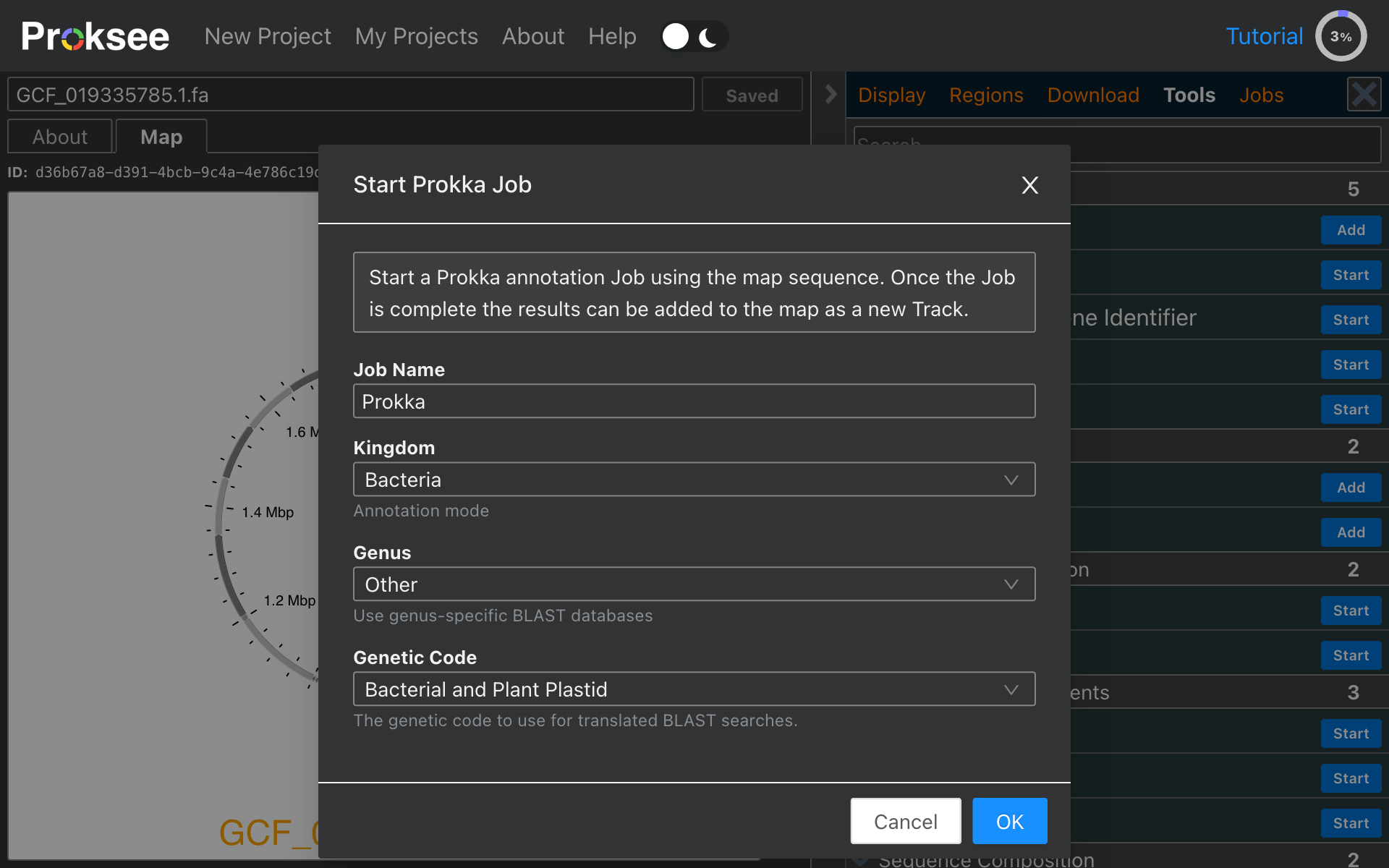Switch to the Jobs tab
This screenshot has height=868, width=1389.
coord(1261,95)
